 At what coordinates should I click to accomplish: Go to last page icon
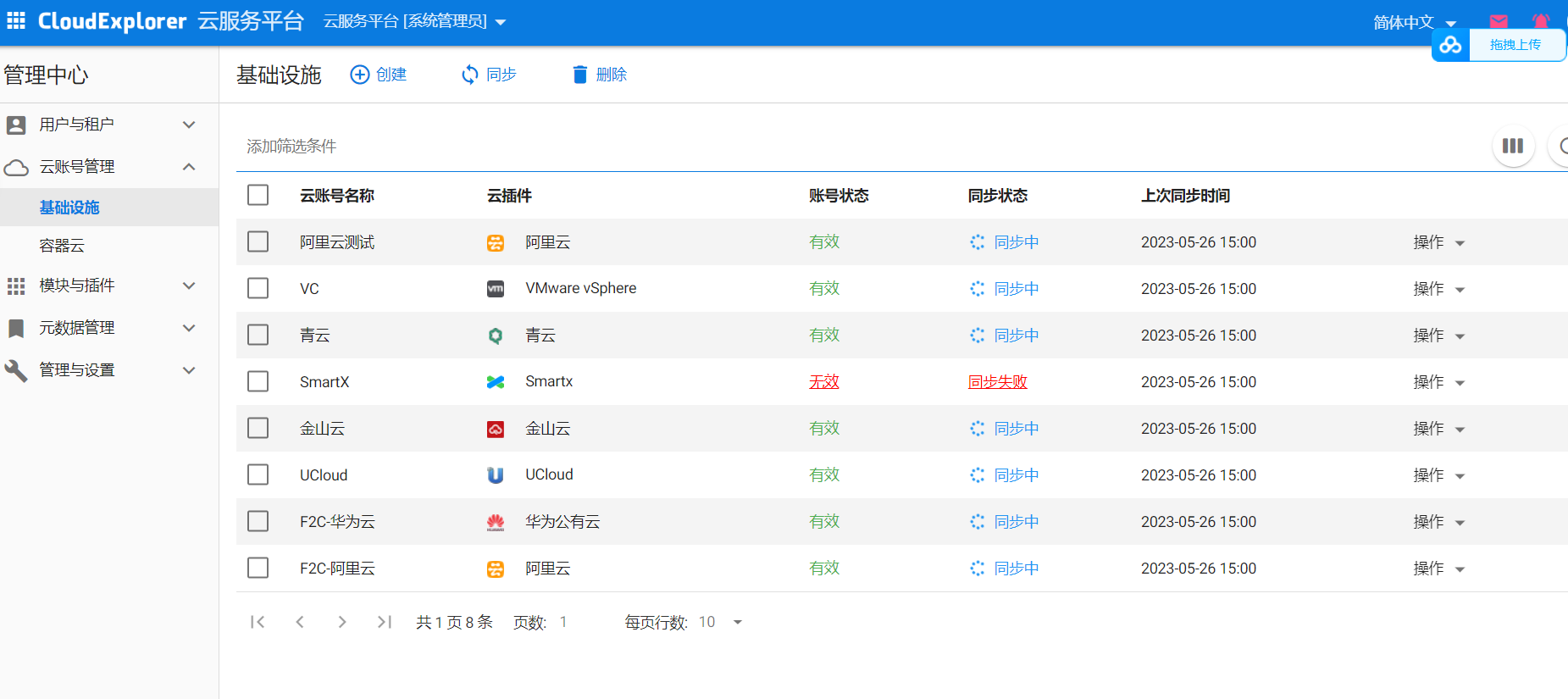385,622
